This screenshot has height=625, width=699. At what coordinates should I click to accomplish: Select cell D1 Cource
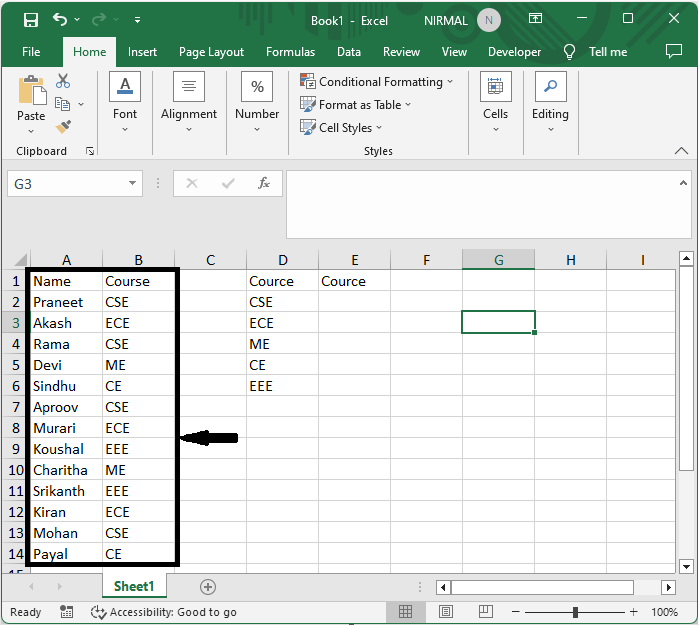click(x=283, y=281)
